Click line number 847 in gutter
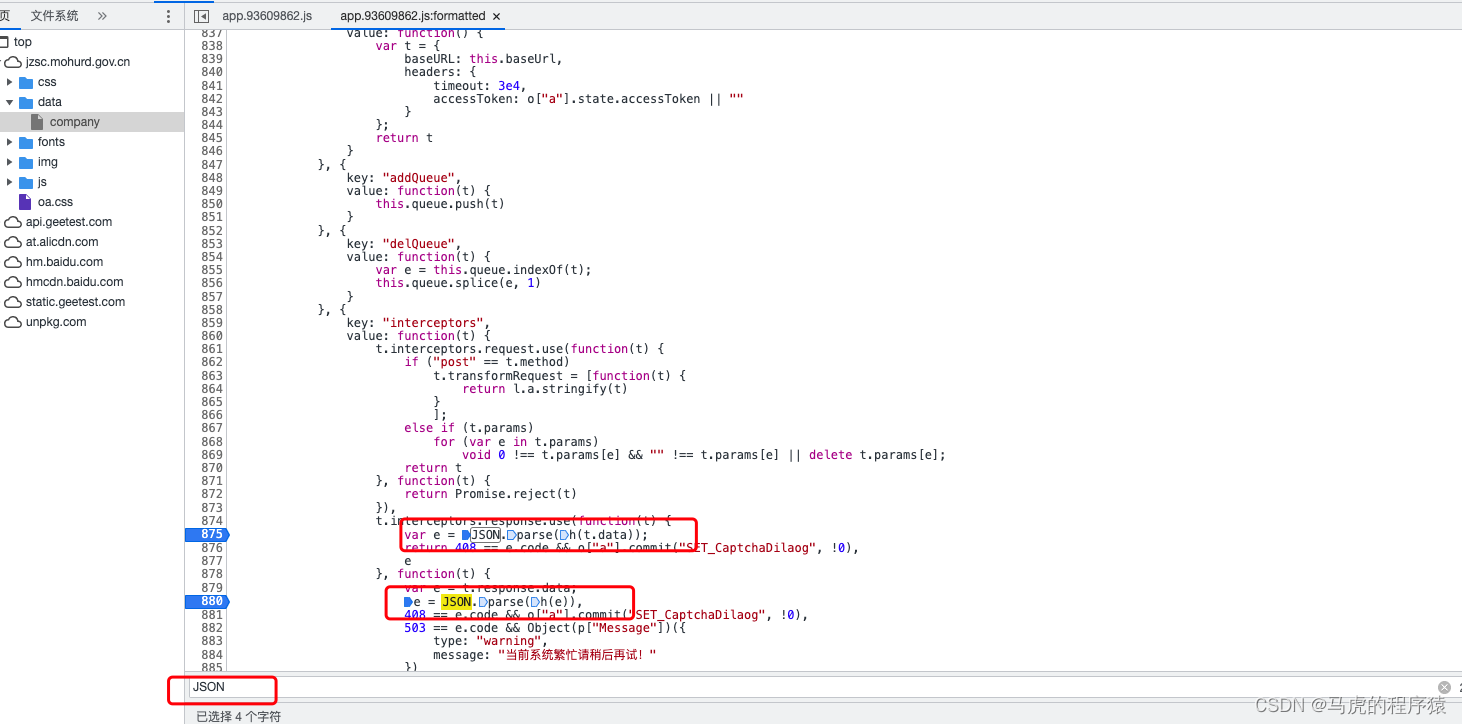Viewport: 1462px width, 724px height. point(211,165)
